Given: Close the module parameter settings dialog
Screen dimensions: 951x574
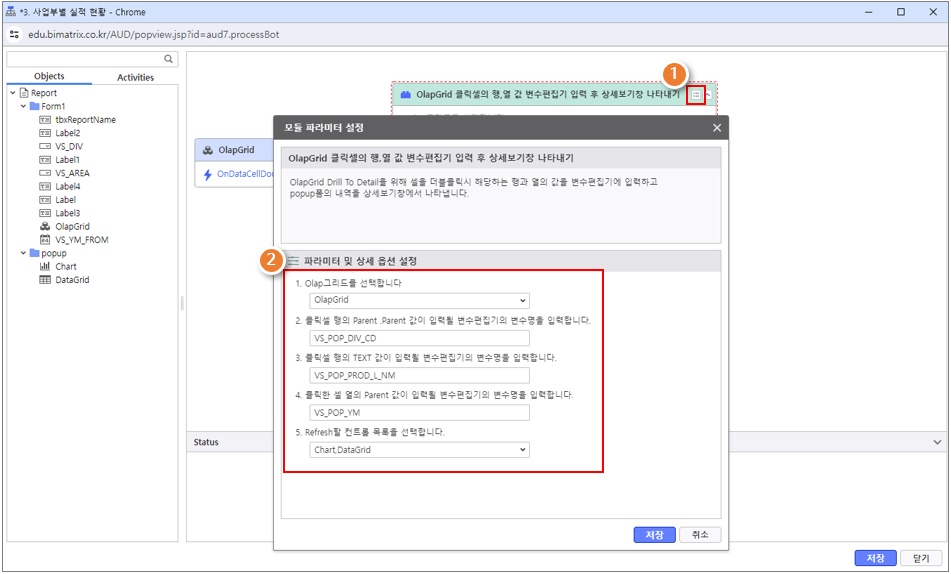Looking at the screenshot, I should tap(717, 127).
